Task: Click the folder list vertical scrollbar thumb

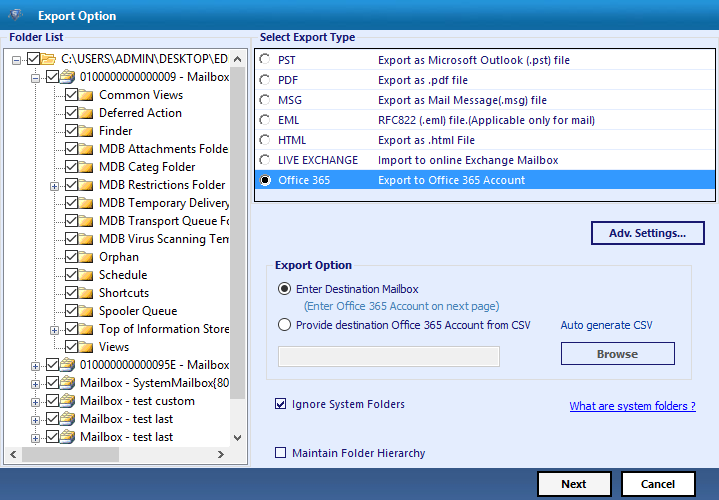Action: [238, 233]
